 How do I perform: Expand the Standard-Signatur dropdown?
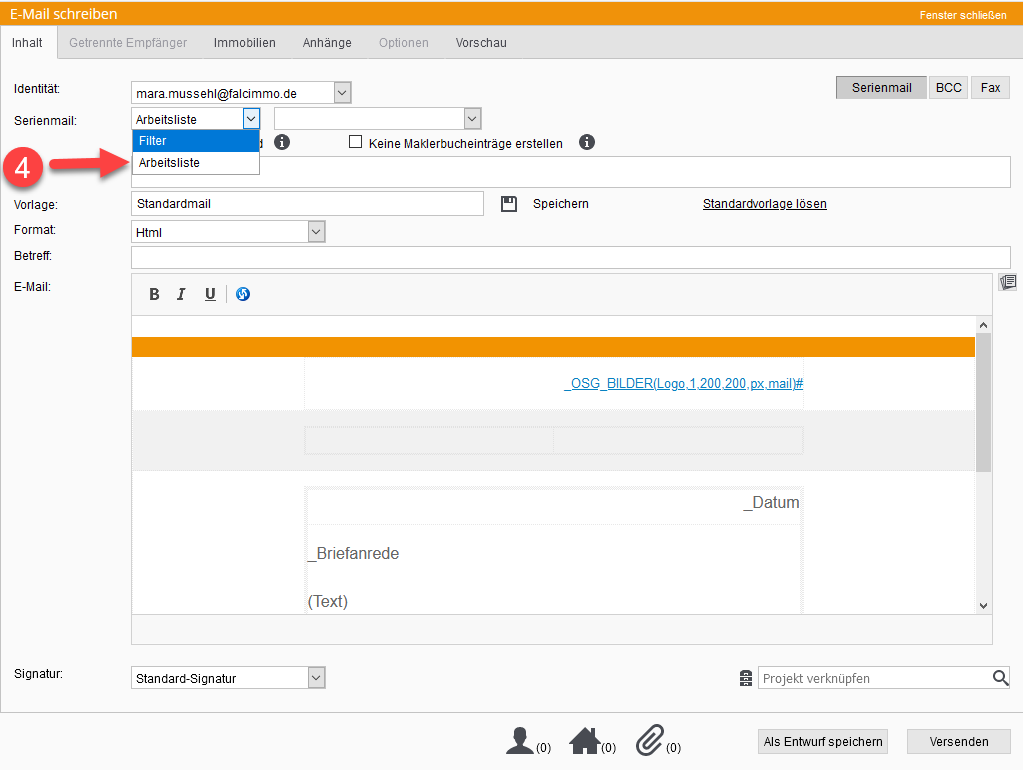[x=316, y=678]
